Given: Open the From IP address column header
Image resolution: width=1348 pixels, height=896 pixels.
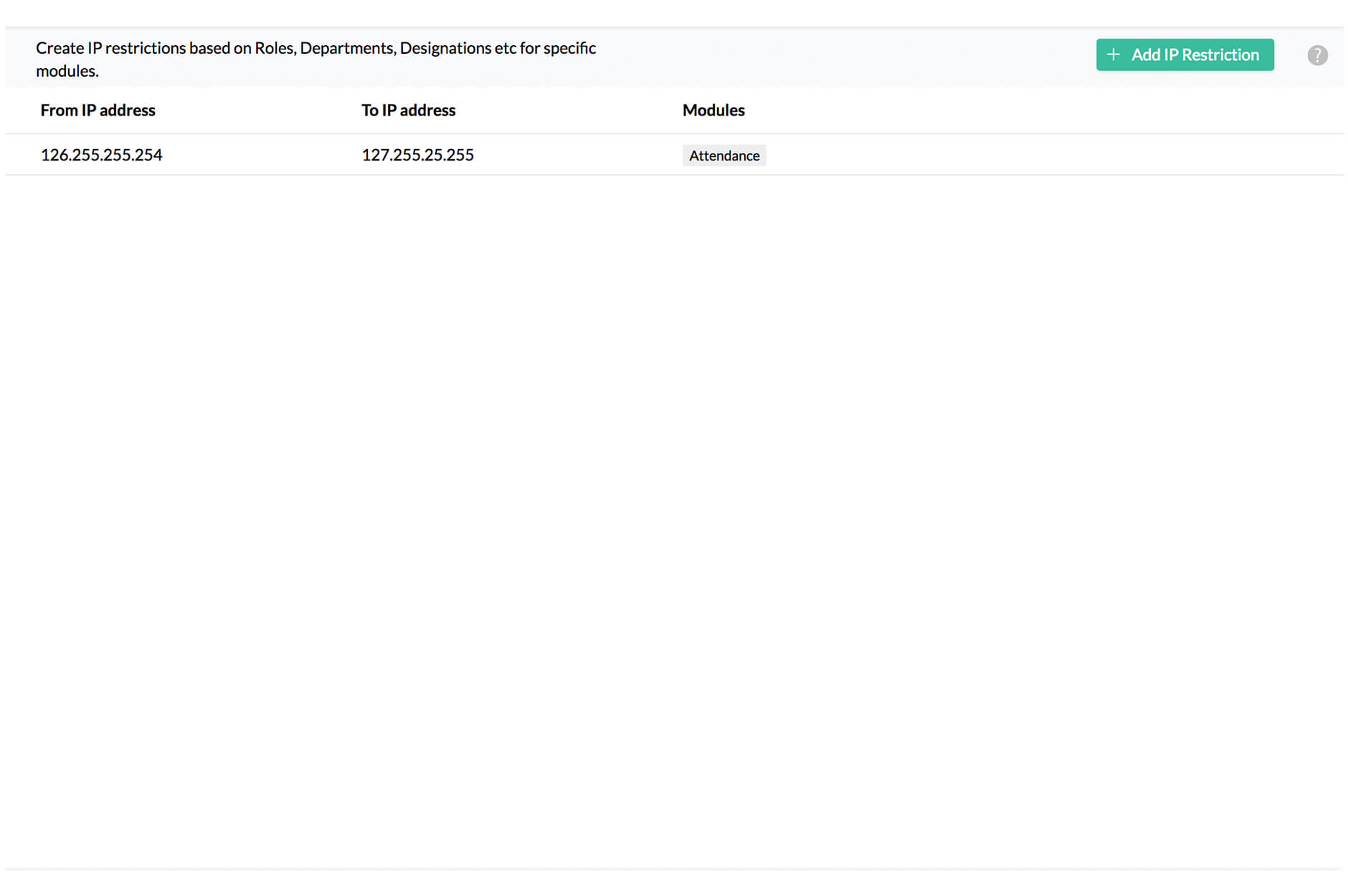Looking at the screenshot, I should (x=98, y=110).
